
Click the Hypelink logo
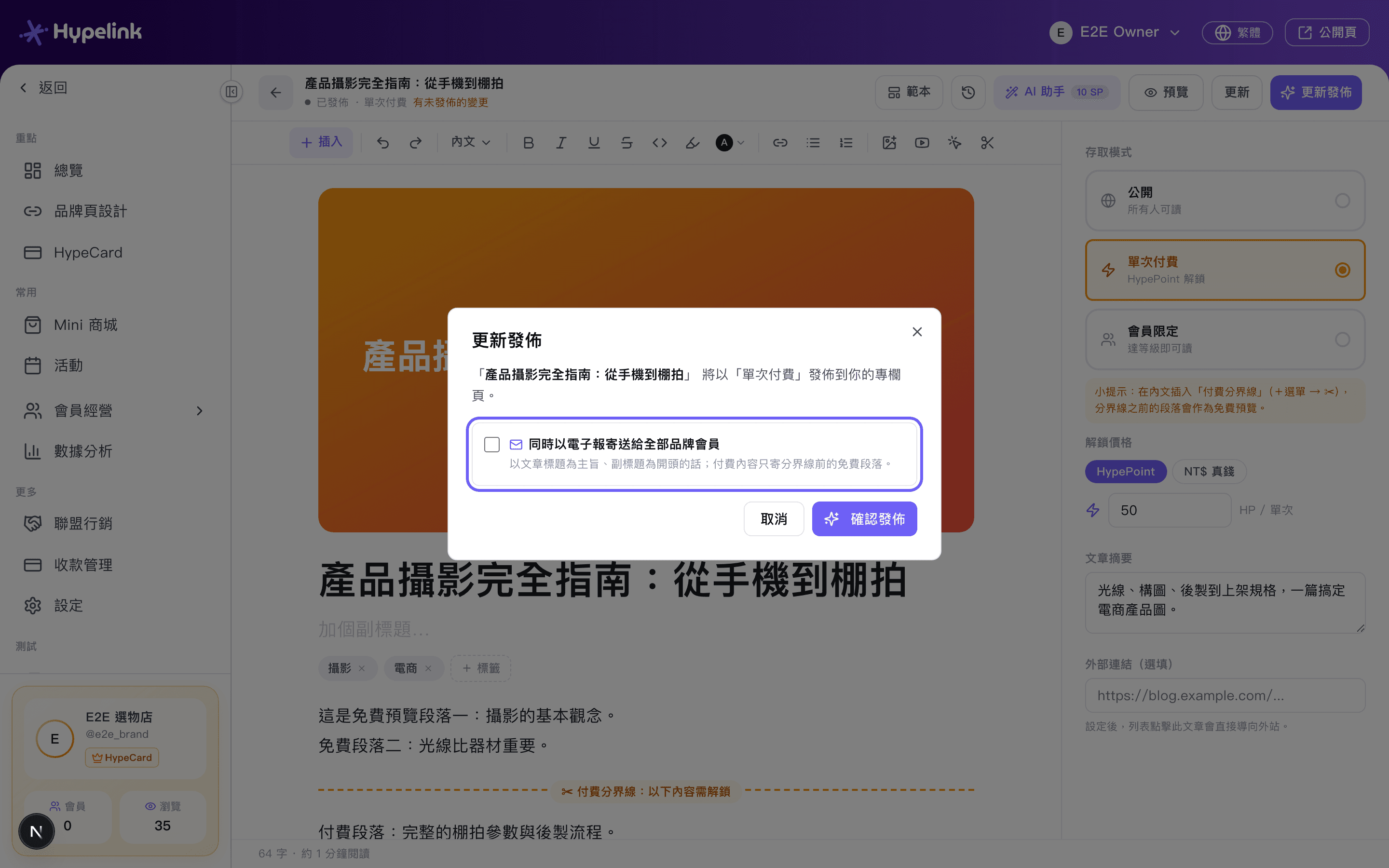pyautogui.click(x=81, y=32)
